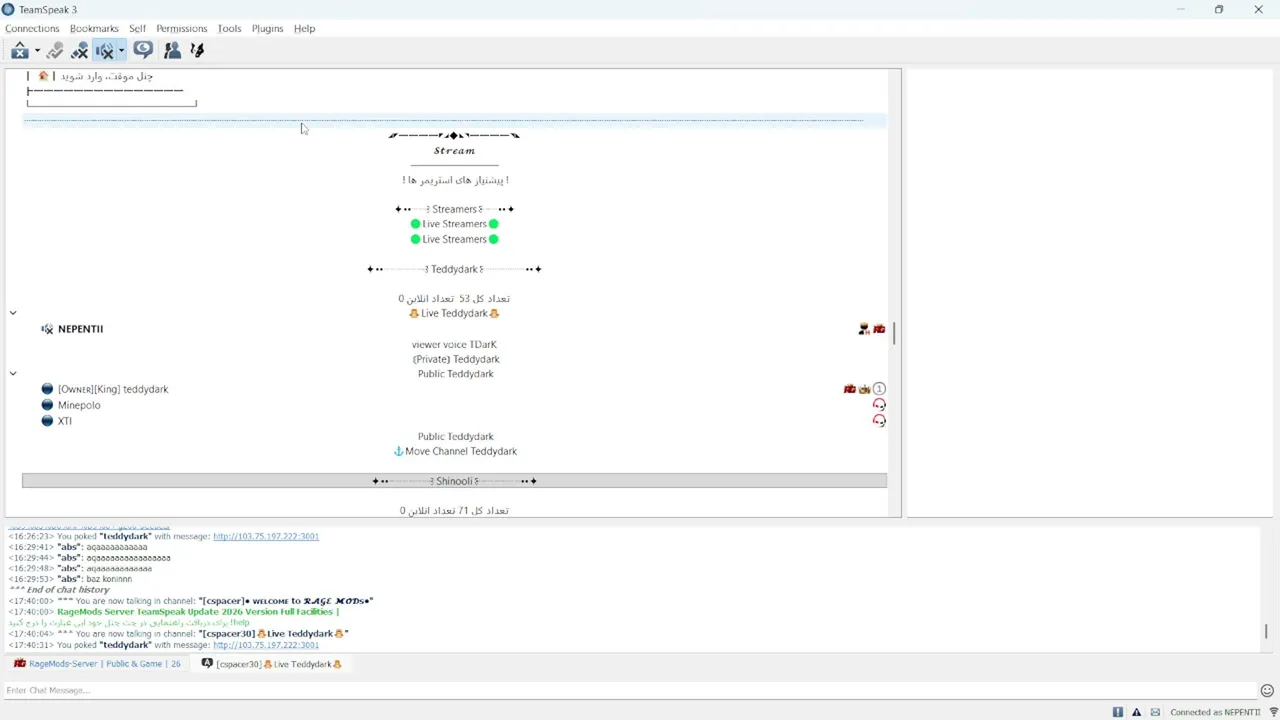Click the Connected as NEPENTII status text
The image size is (1280, 720).
(1215, 712)
